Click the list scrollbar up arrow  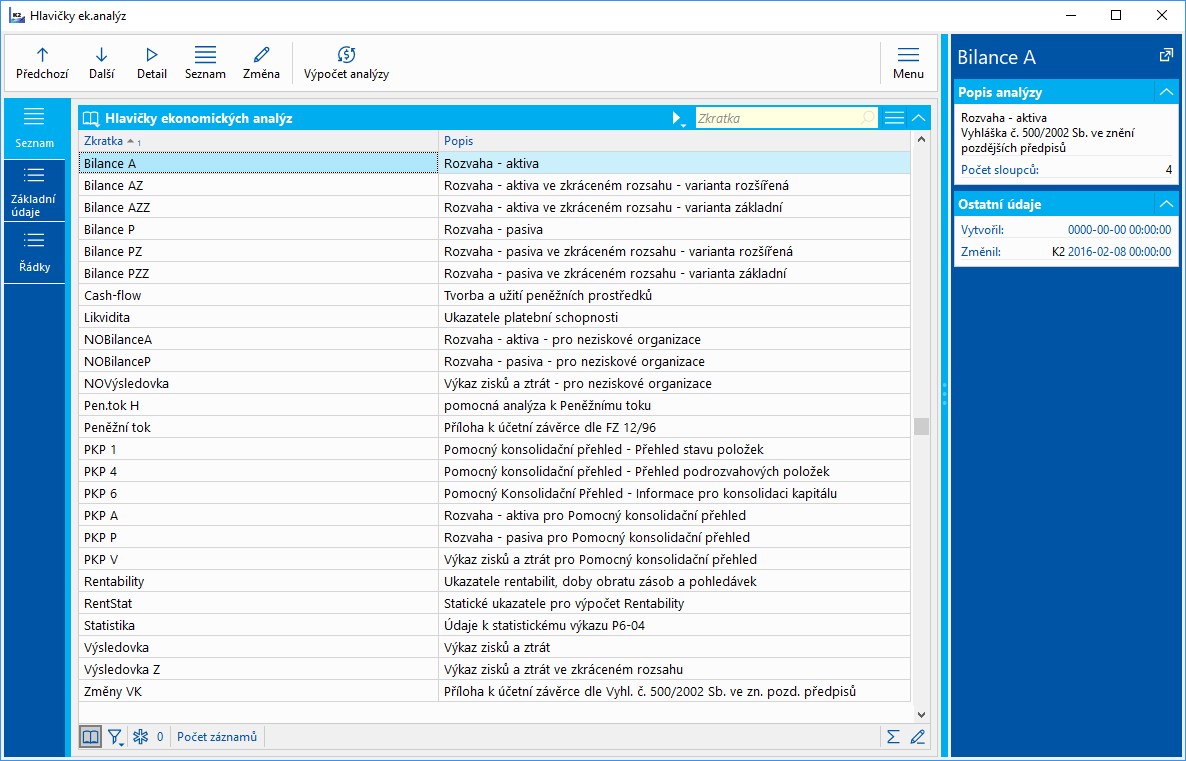(x=921, y=140)
